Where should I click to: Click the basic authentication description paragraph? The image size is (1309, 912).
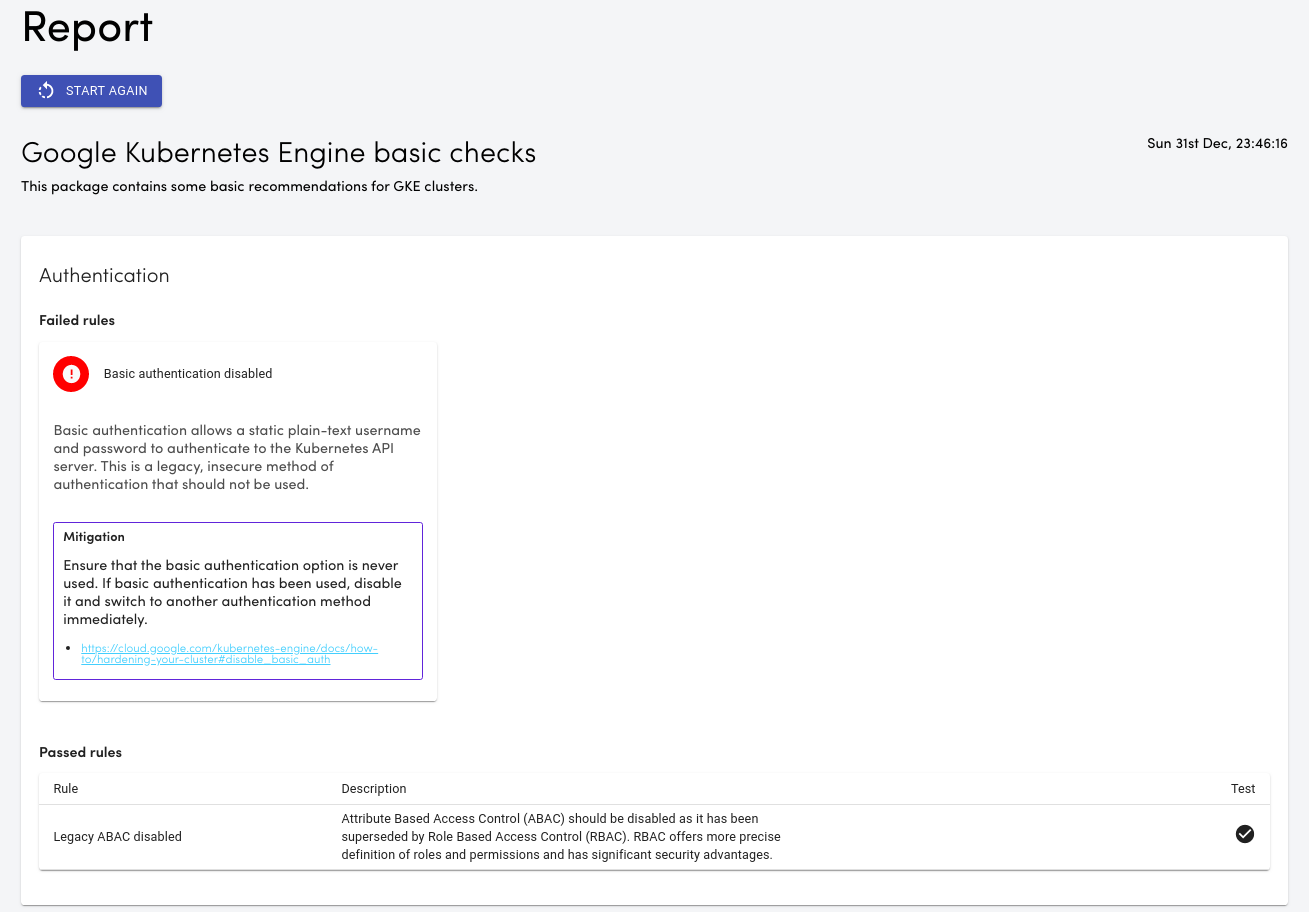pos(237,457)
